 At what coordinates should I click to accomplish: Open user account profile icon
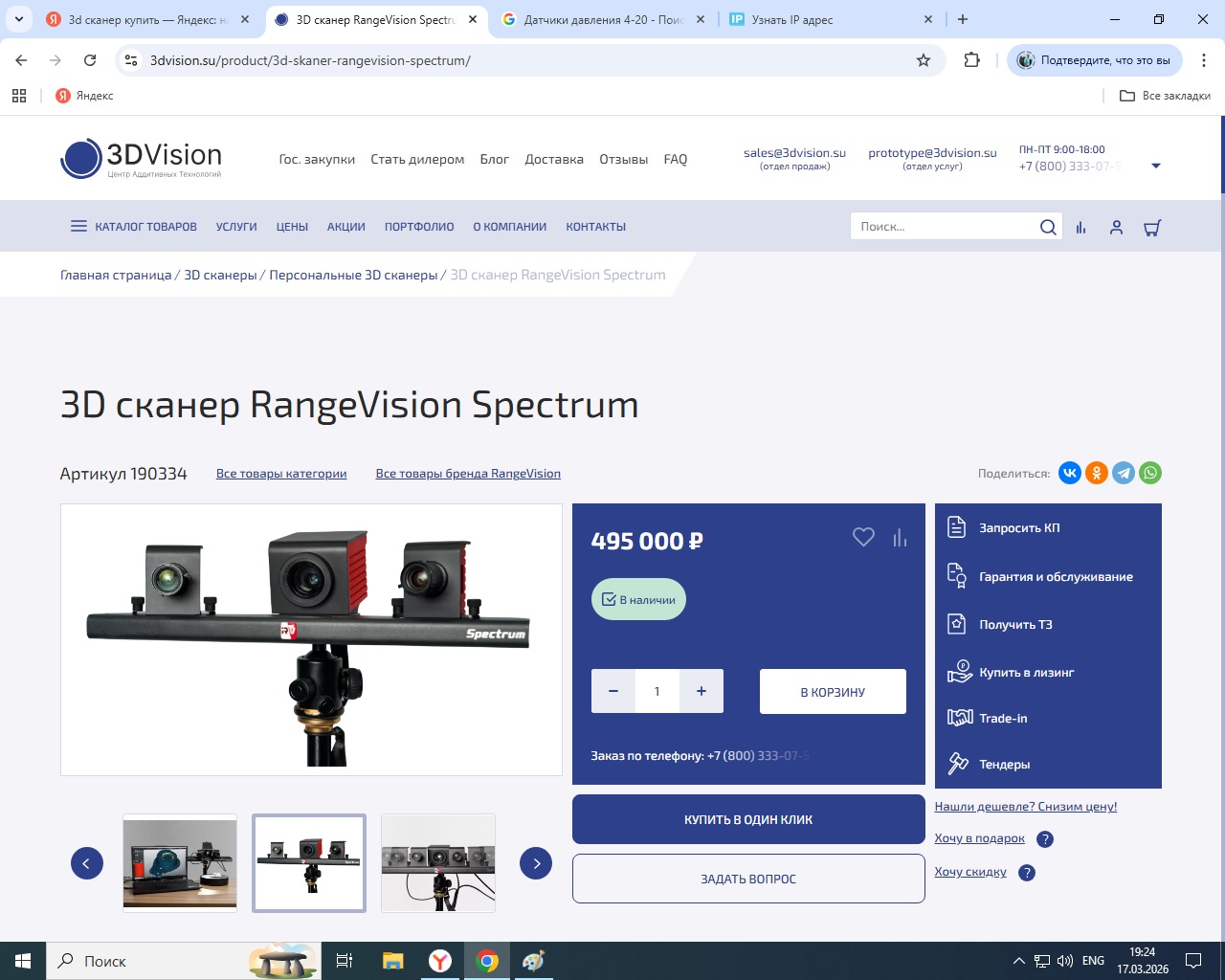click(x=1116, y=228)
